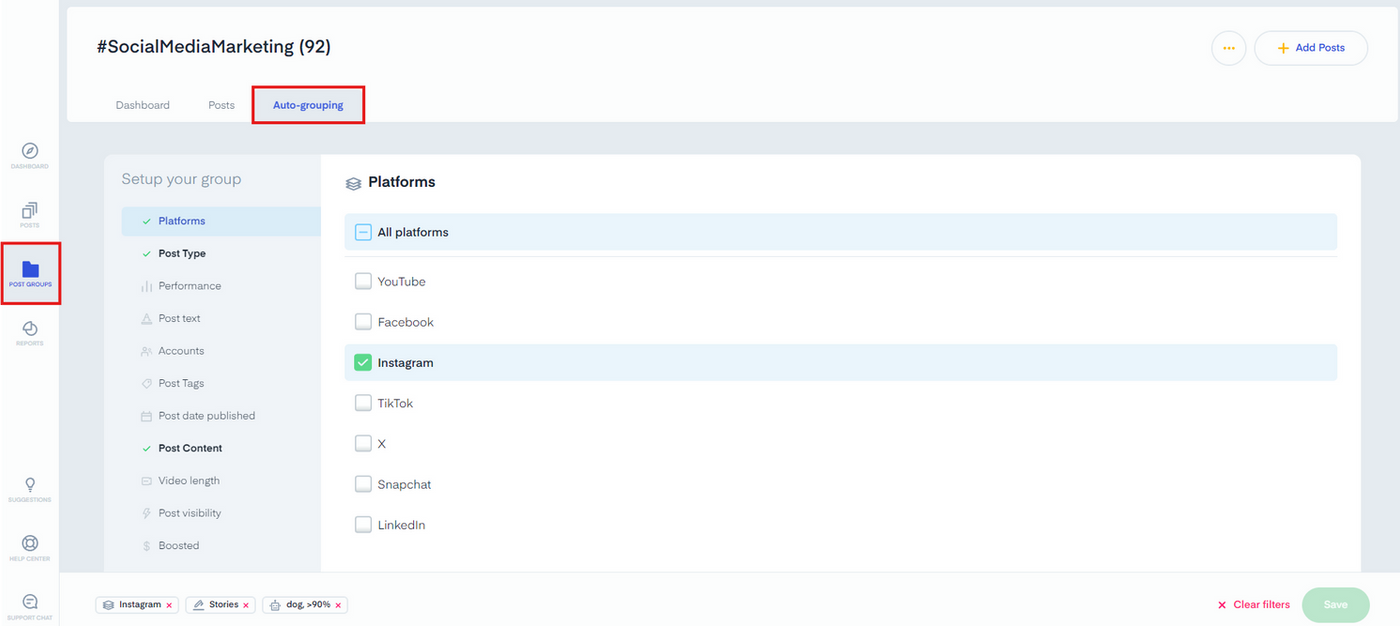Enable the TikTok checkbox
Viewport: 1400px width, 626px height.
(363, 403)
